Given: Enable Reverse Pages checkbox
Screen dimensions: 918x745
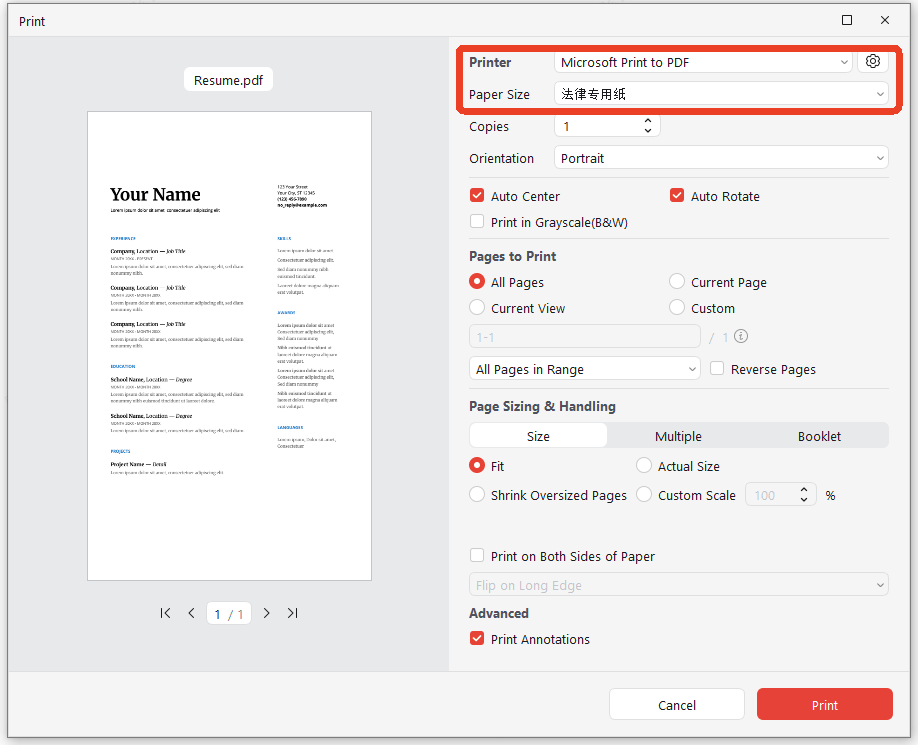Looking at the screenshot, I should coord(717,369).
